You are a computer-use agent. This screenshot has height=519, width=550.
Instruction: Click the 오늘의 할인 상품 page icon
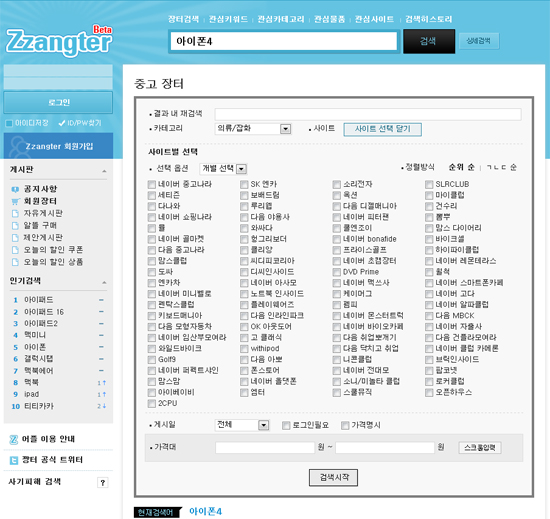pyautogui.click(x=15, y=262)
